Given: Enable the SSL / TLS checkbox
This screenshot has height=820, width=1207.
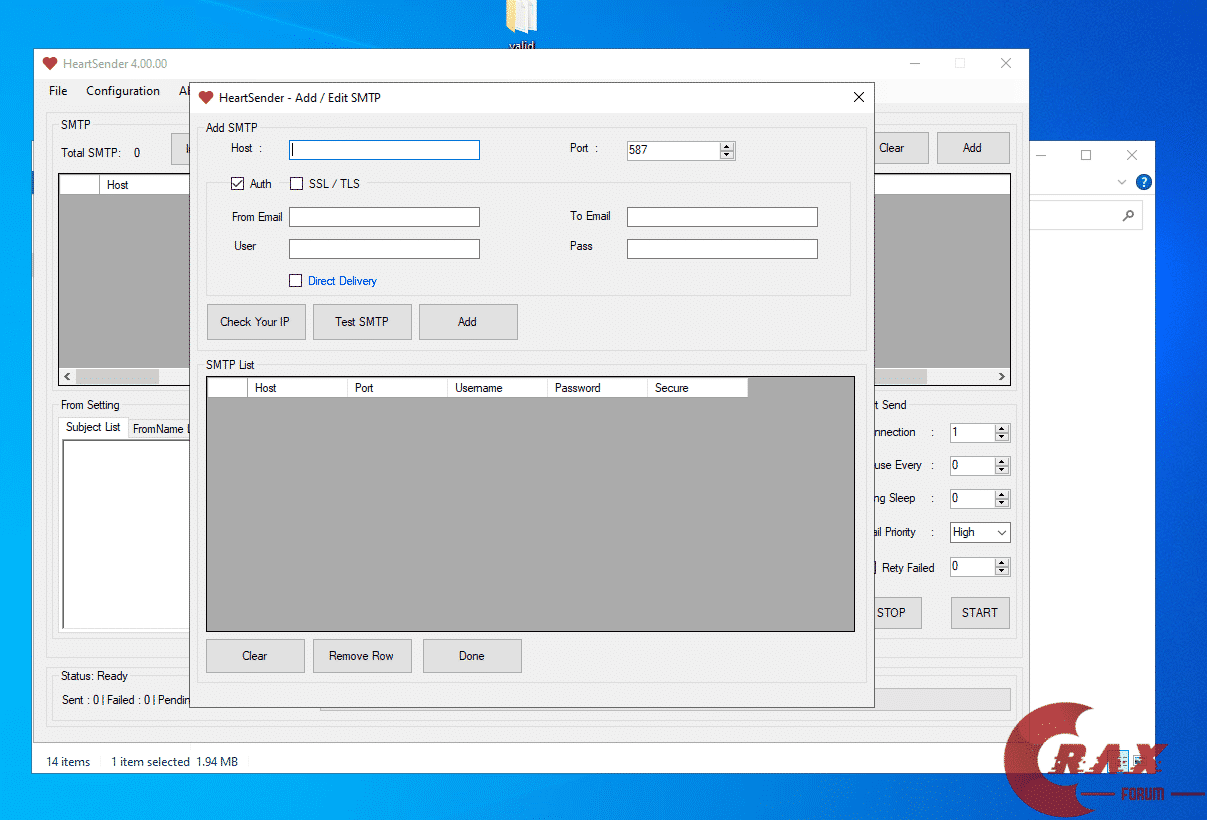Looking at the screenshot, I should pyautogui.click(x=296, y=184).
